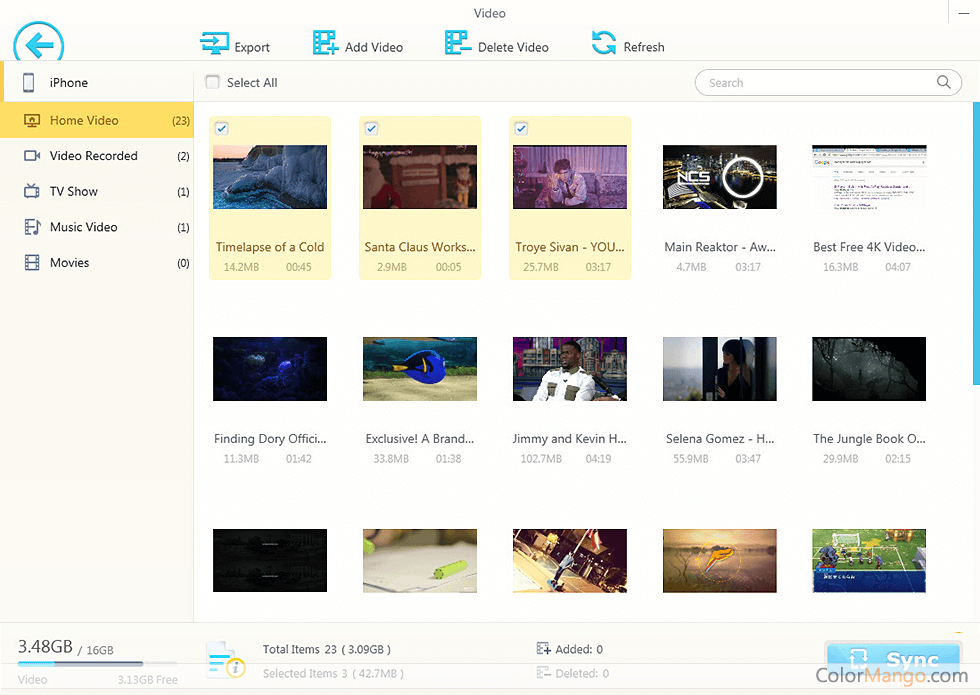Click the blue back arrow button
This screenshot has height=695, width=980.
click(x=39, y=46)
